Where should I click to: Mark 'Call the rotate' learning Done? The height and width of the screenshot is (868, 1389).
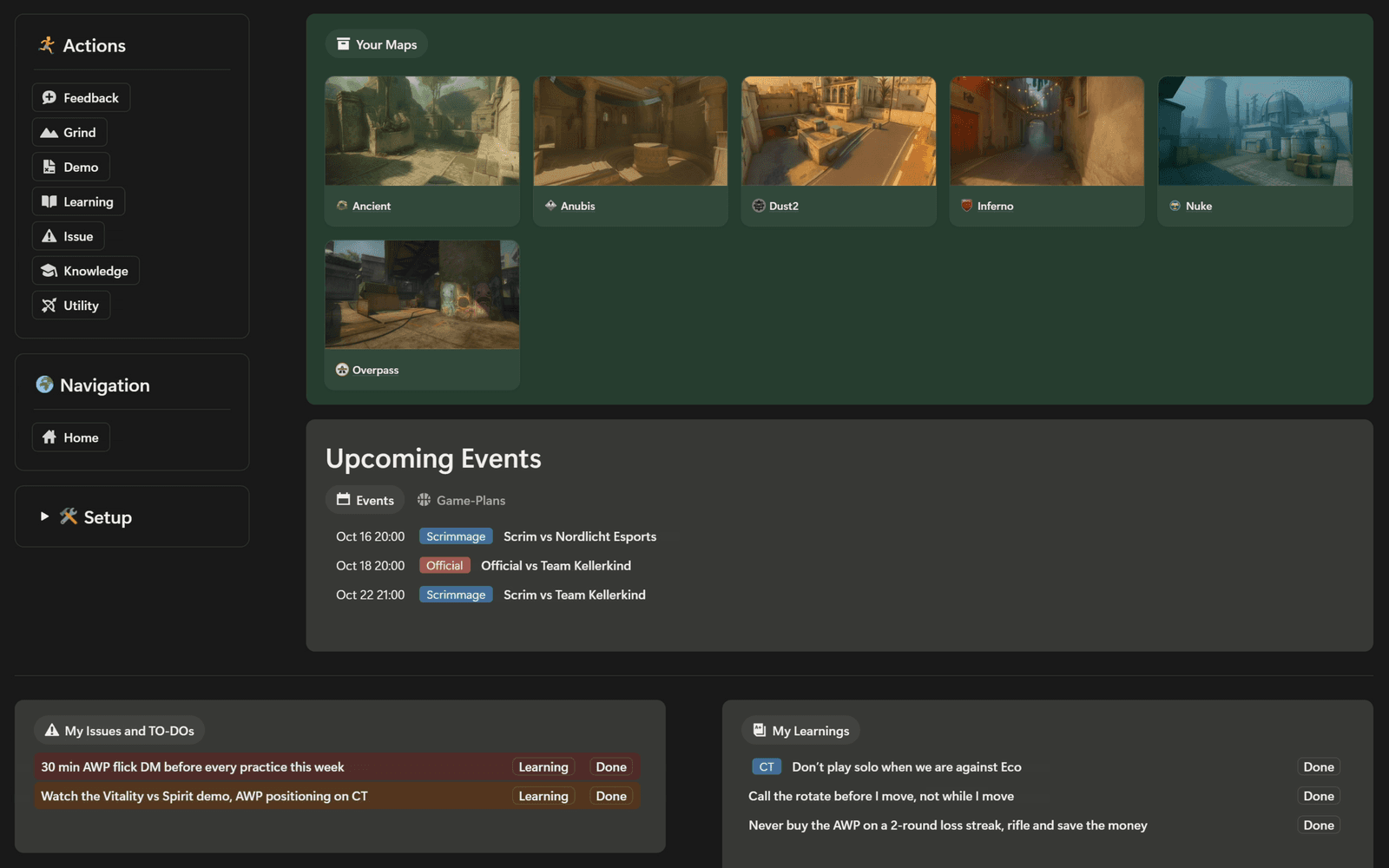point(1319,796)
